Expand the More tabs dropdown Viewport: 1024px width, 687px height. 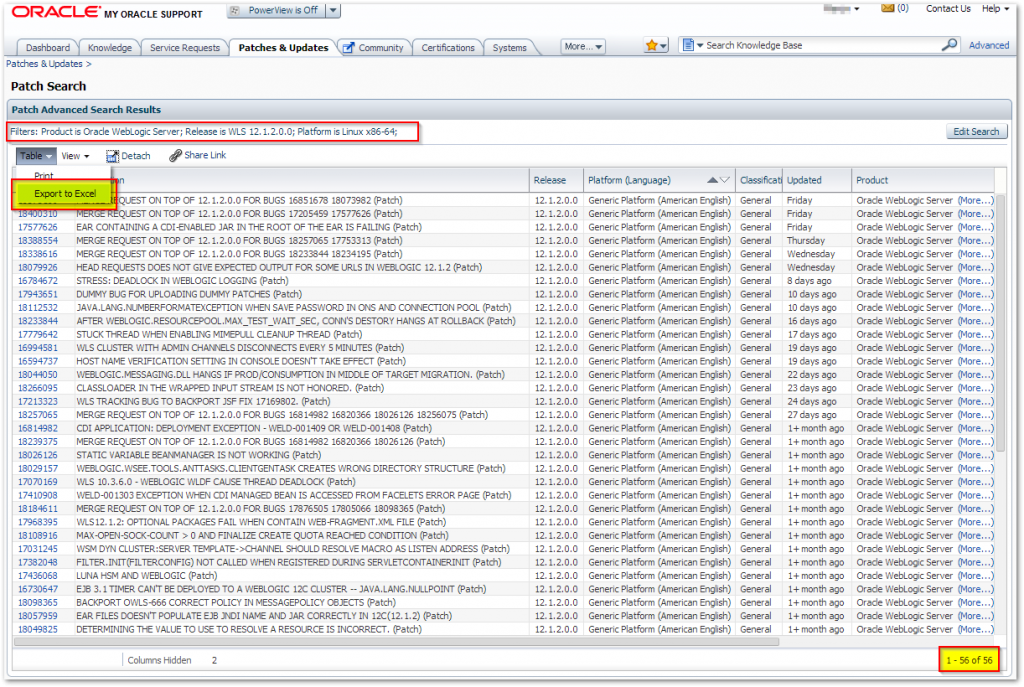(583, 47)
